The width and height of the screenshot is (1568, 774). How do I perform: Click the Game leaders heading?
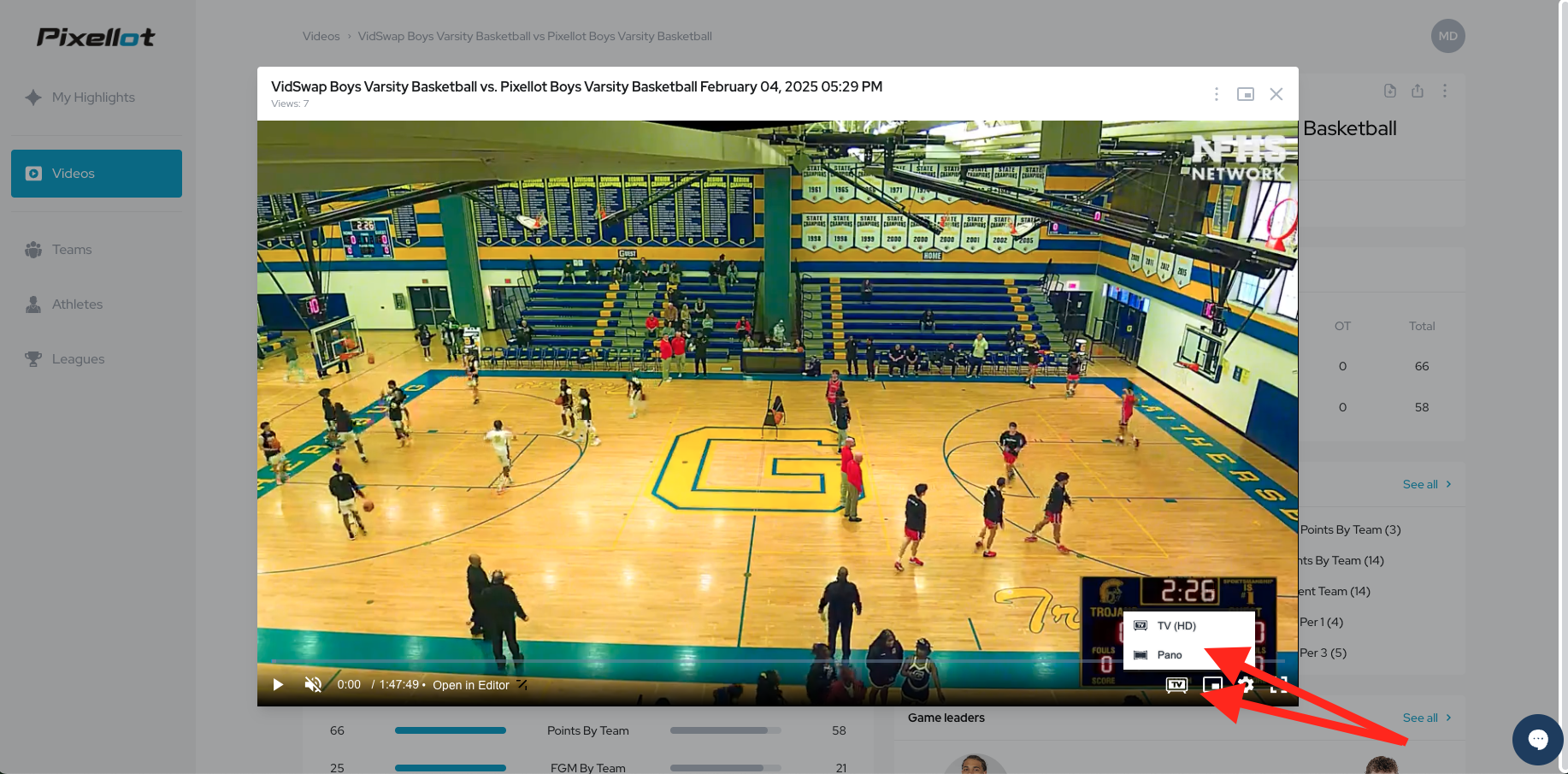click(946, 718)
